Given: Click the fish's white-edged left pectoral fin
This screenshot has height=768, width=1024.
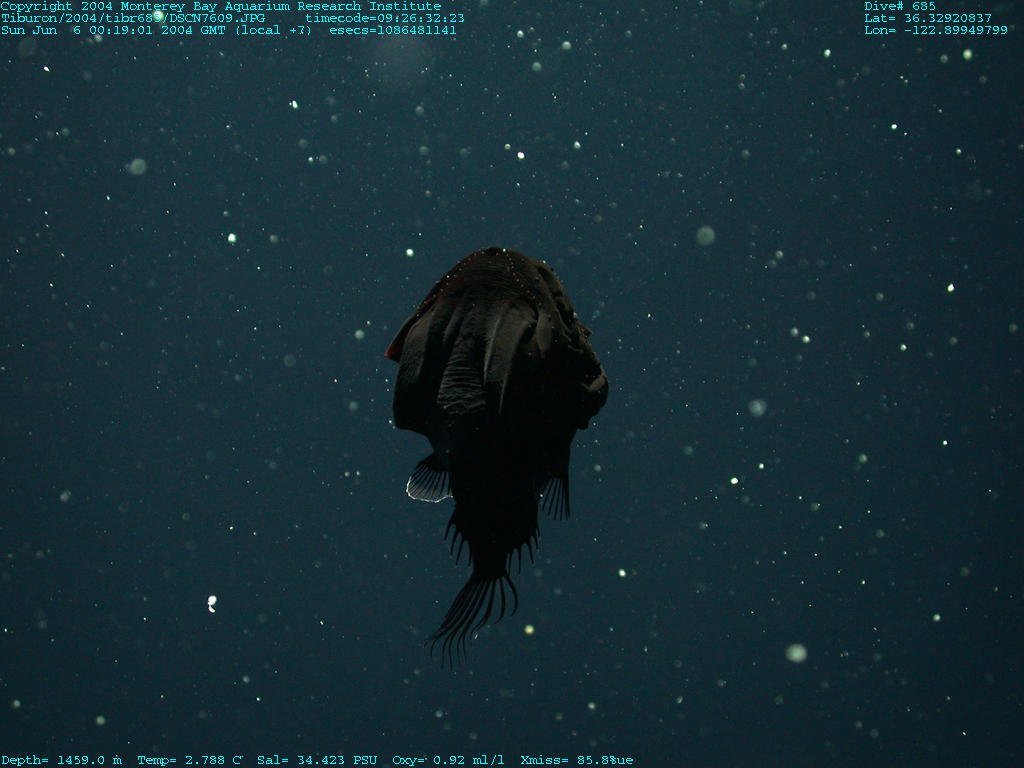Looking at the screenshot, I should pyautogui.click(x=428, y=481).
